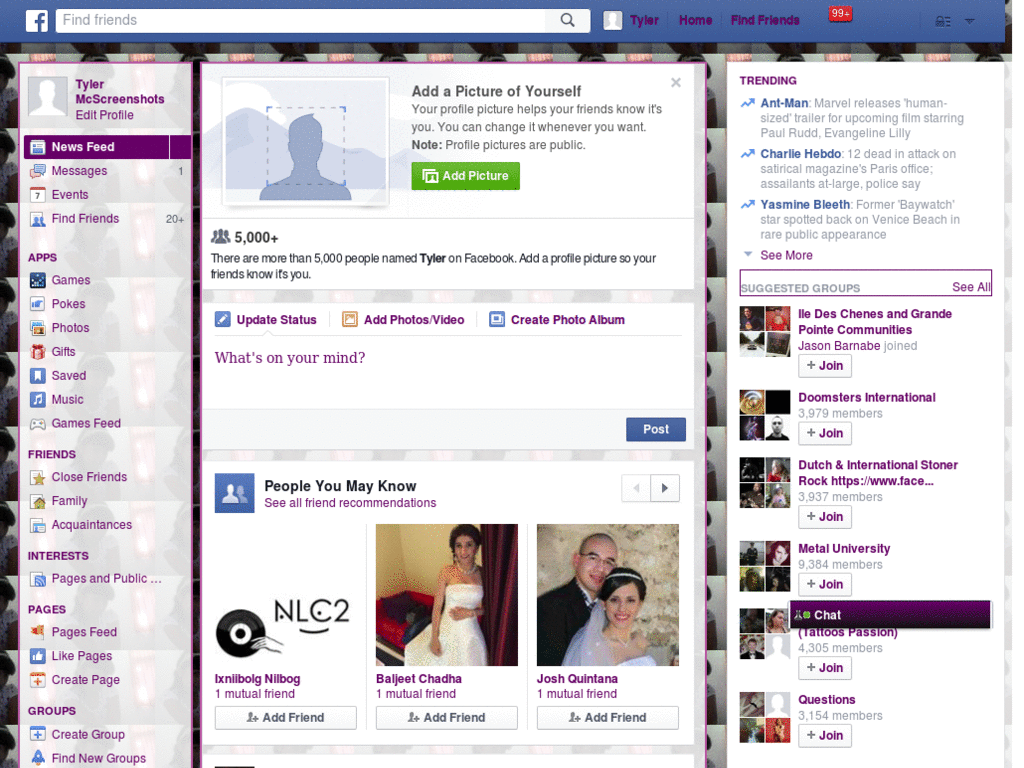Open the Ant-Man trending topic

[784, 103]
